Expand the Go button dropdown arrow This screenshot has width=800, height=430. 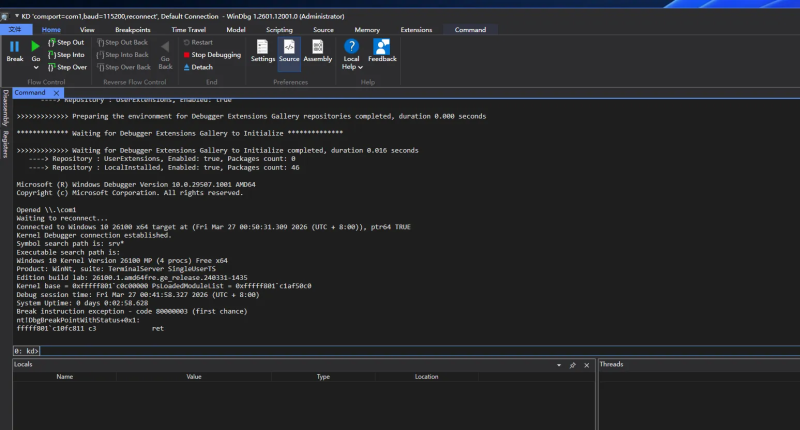point(36,66)
